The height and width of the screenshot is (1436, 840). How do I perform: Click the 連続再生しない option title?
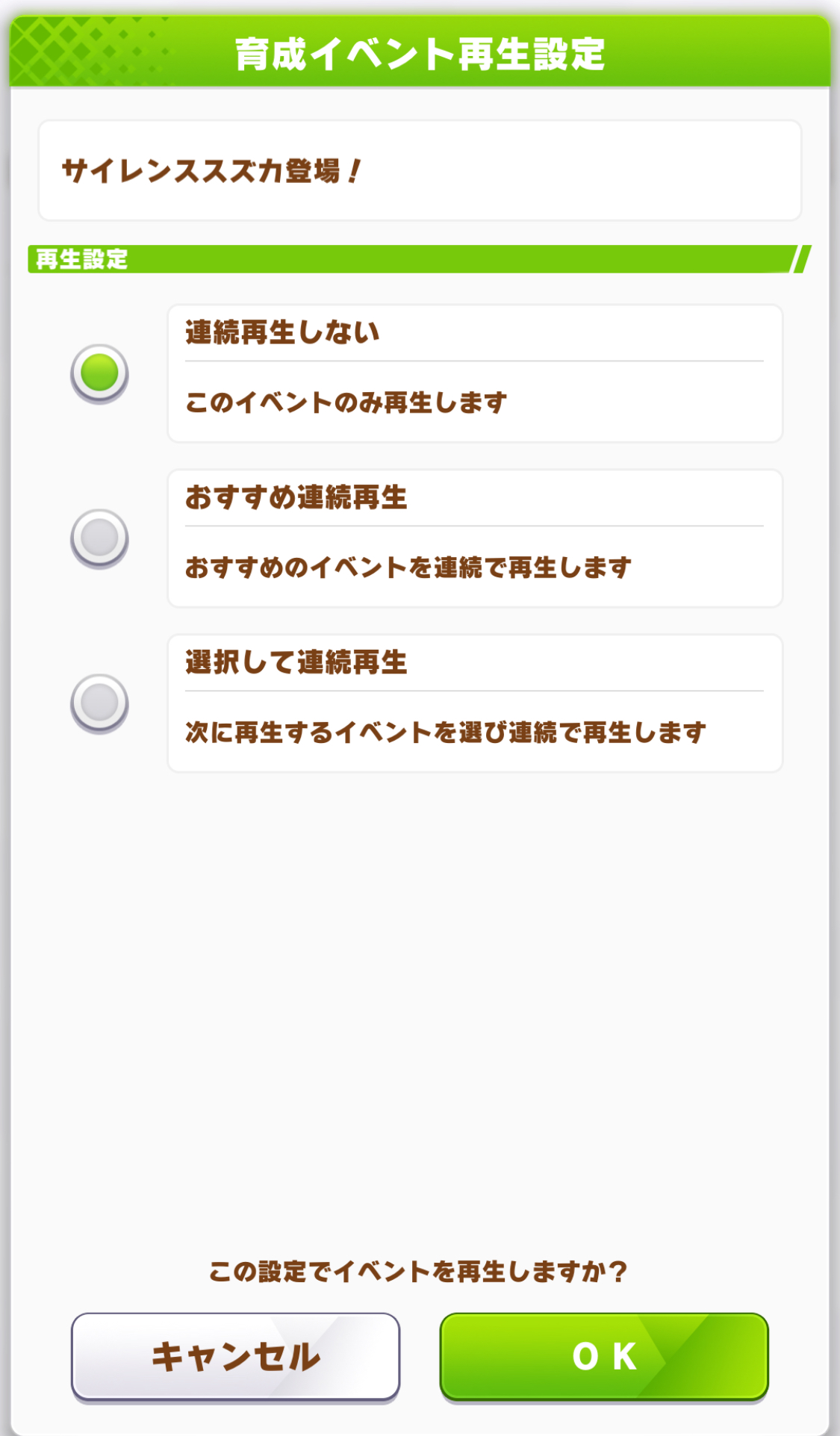click(x=282, y=332)
